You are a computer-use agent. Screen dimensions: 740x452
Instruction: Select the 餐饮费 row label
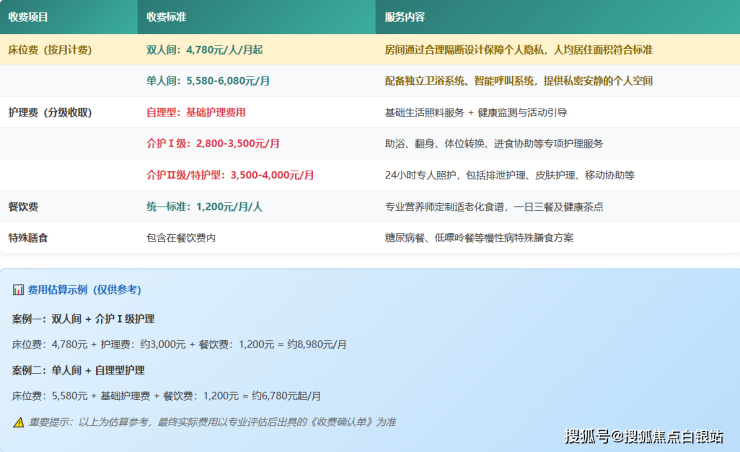tap(23, 206)
